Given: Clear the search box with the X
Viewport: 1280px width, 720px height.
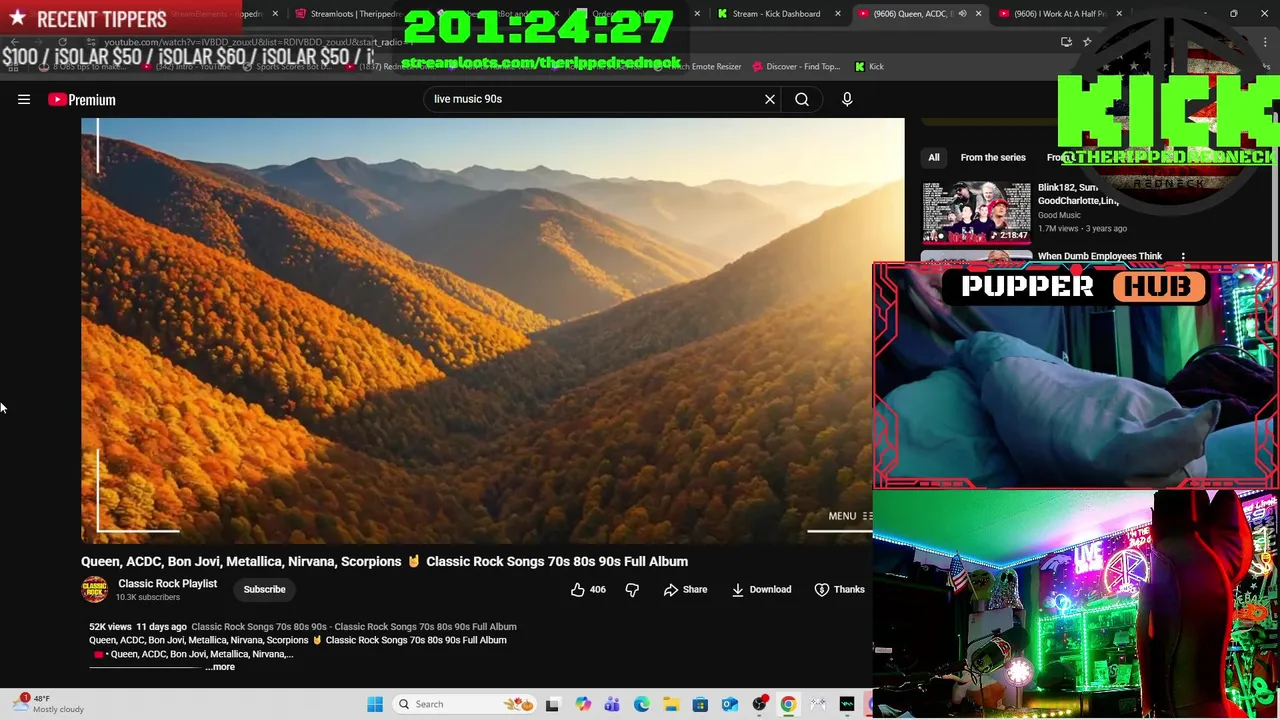Looking at the screenshot, I should coord(770,99).
